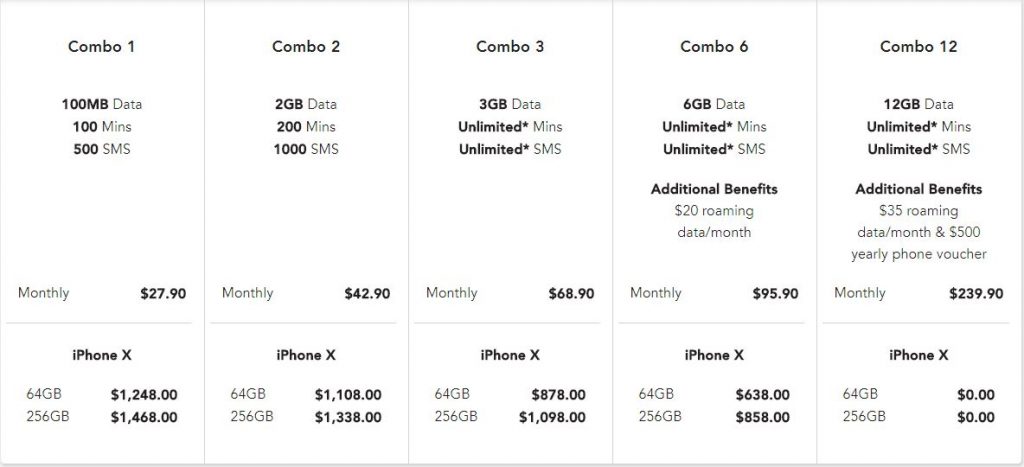
Task: Click the $1,098.00 iPhone X 256GB price
Action: point(552,418)
